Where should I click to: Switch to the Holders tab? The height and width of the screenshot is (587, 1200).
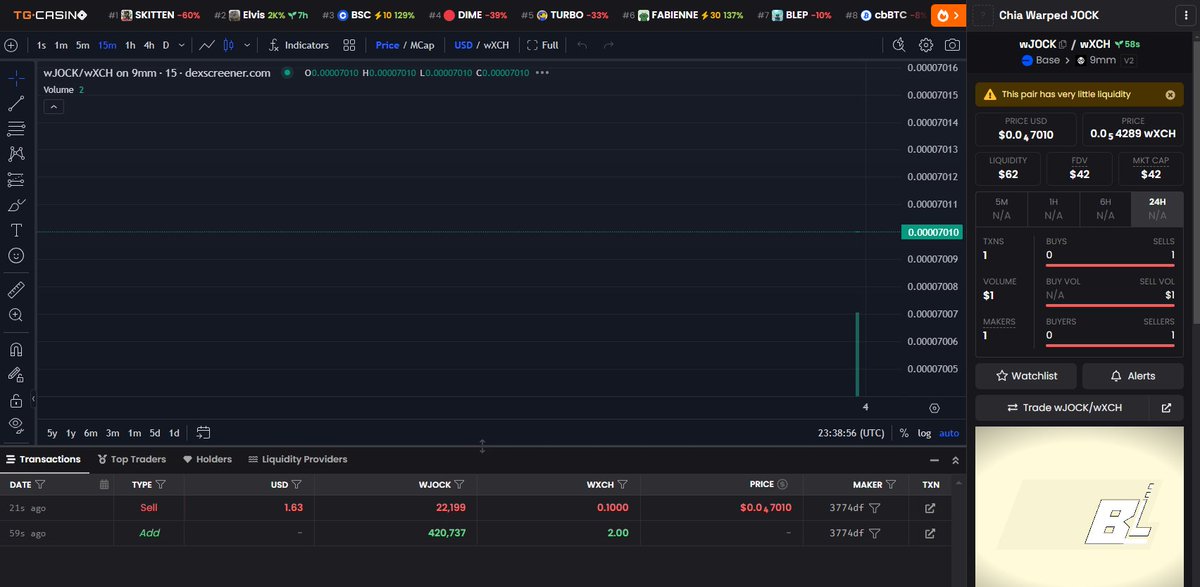(x=207, y=459)
